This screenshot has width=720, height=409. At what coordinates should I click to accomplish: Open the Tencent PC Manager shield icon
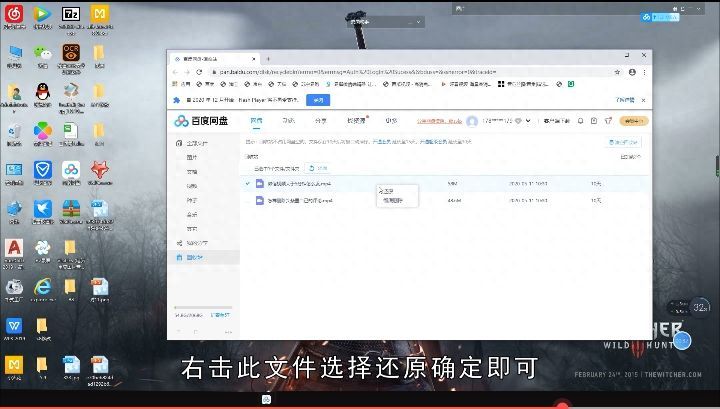(x=43, y=170)
